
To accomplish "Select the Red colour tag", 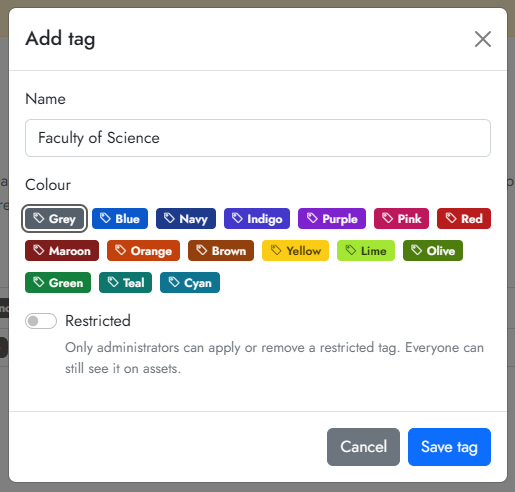I will (x=464, y=219).
